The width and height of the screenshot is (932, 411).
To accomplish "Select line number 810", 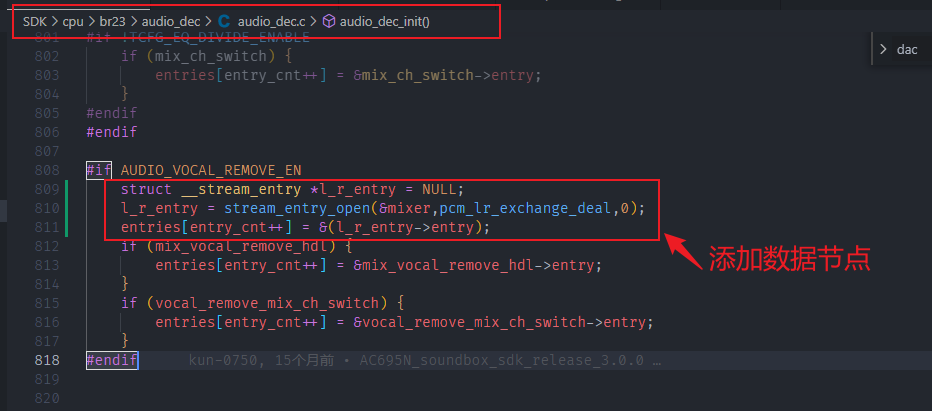I will [x=47, y=208].
